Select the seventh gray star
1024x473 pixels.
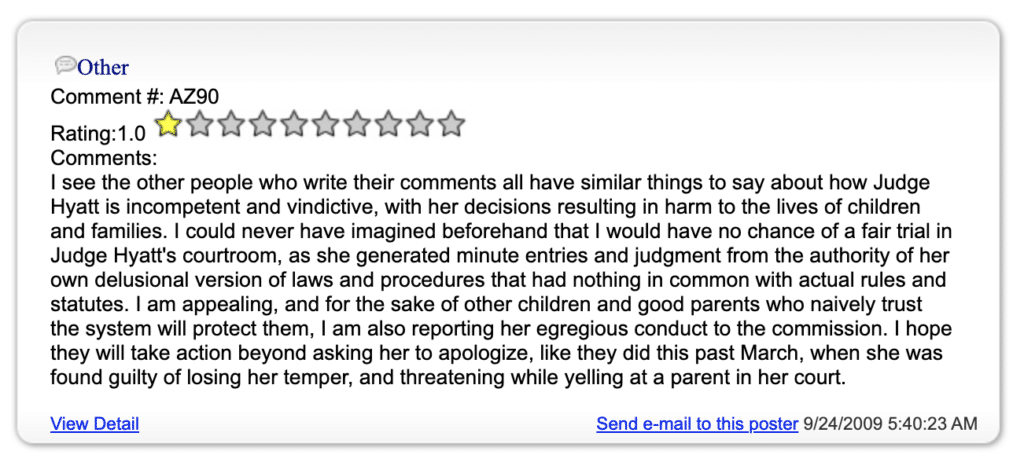tap(357, 123)
